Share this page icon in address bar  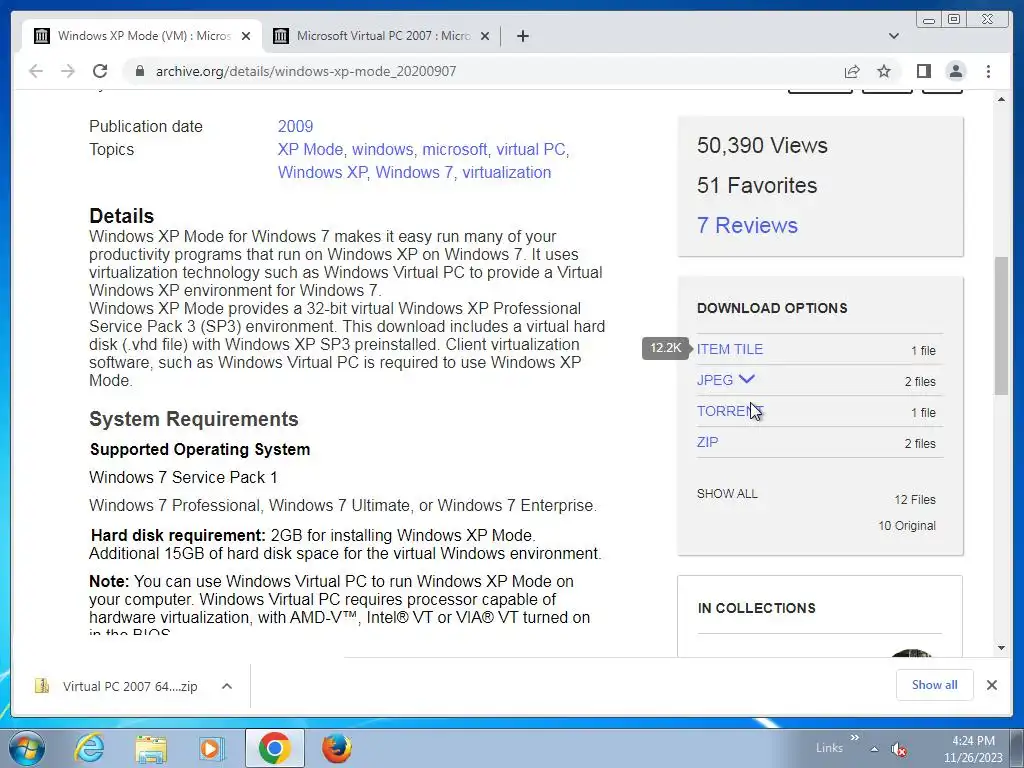(x=852, y=71)
